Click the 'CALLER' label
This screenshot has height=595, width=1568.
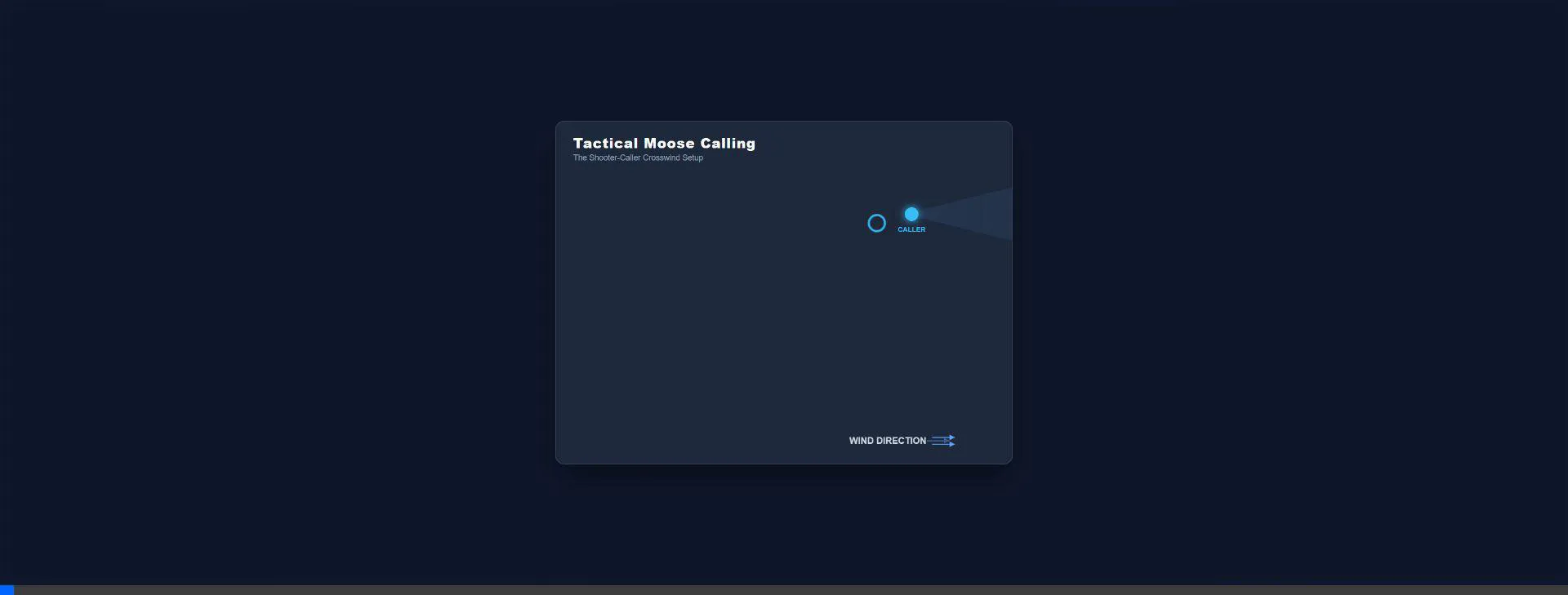click(x=911, y=229)
